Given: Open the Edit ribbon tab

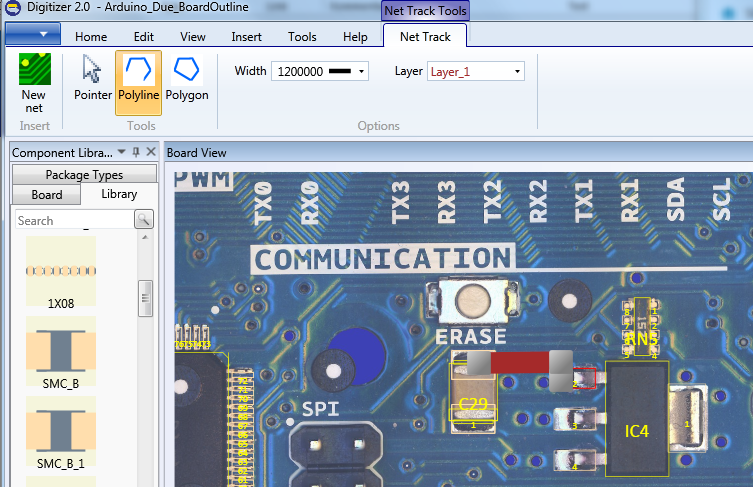Looking at the screenshot, I should click(x=144, y=37).
